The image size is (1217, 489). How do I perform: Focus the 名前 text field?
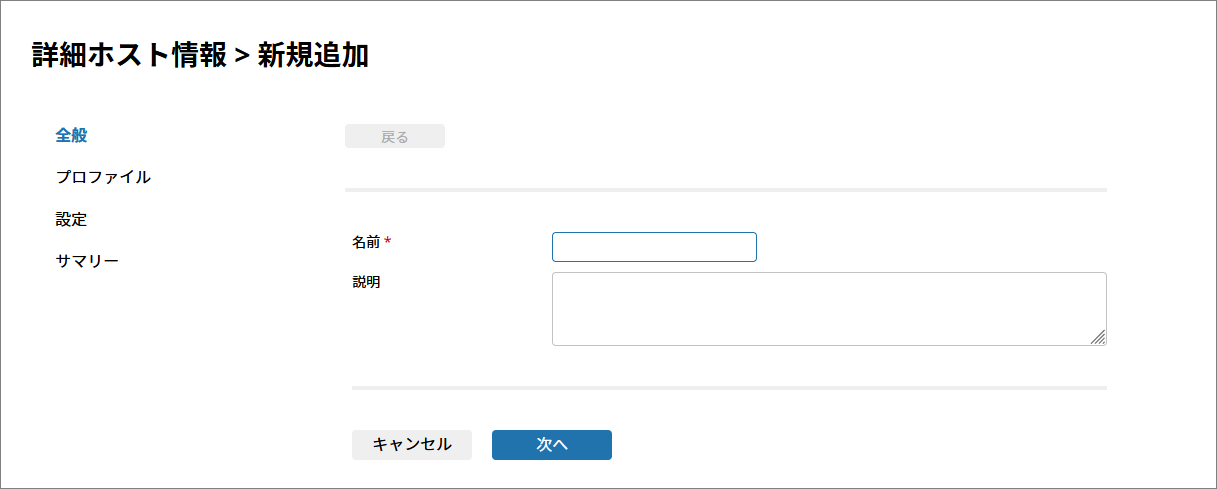click(654, 247)
